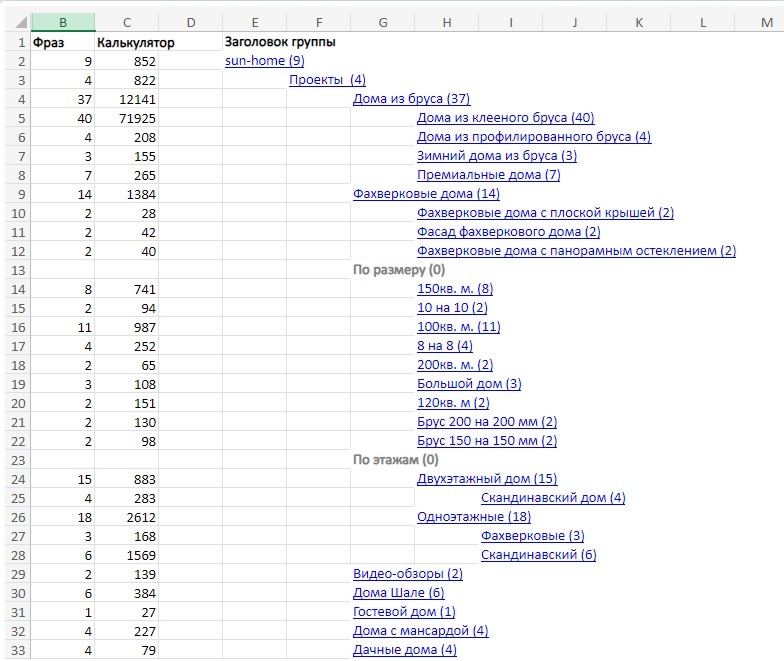This screenshot has height=661, width=784.
Task: Select cell with value 883
Action: (127, 479)
